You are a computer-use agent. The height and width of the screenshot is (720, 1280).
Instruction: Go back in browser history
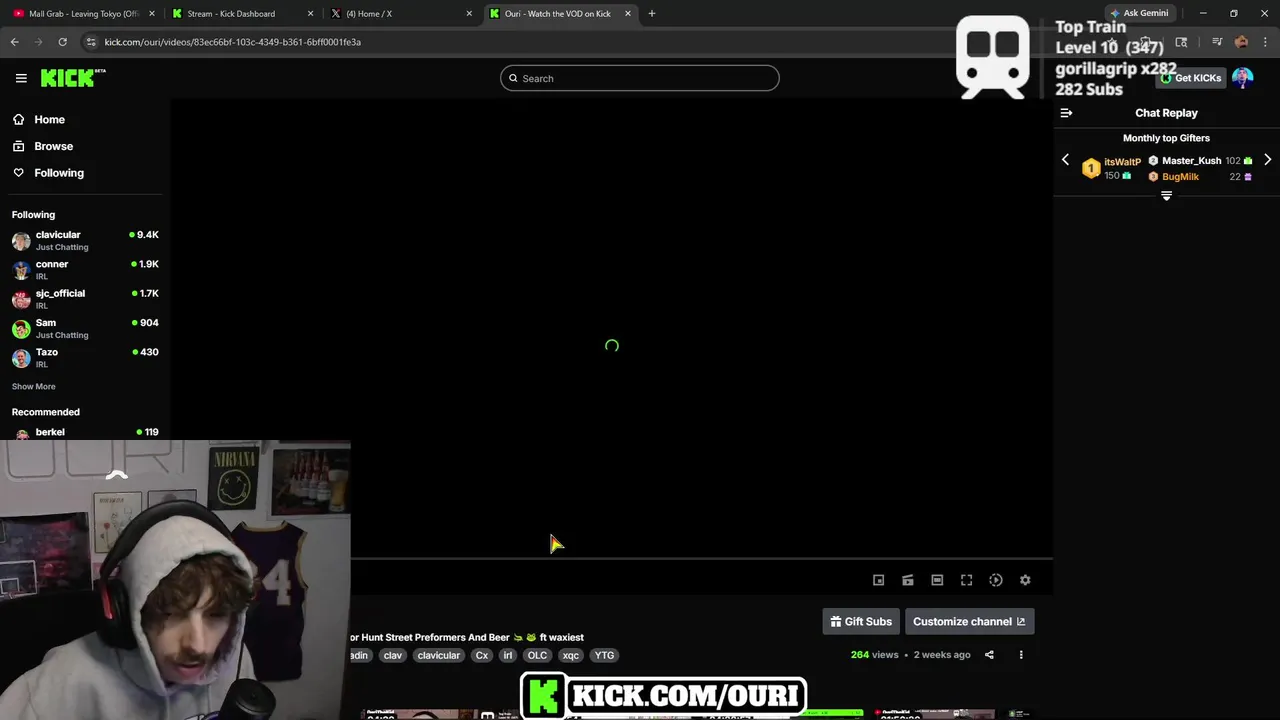(14, 42)
